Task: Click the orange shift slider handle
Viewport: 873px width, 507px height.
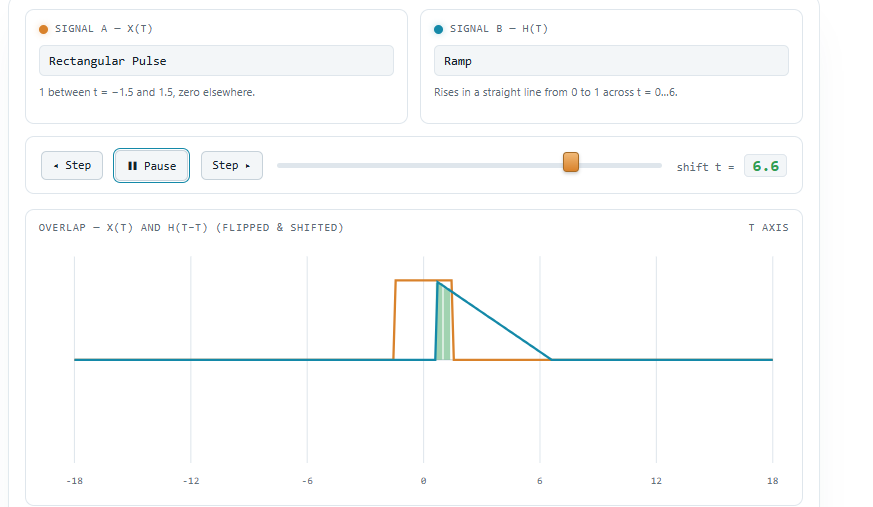Action: (x=571, y=162)
